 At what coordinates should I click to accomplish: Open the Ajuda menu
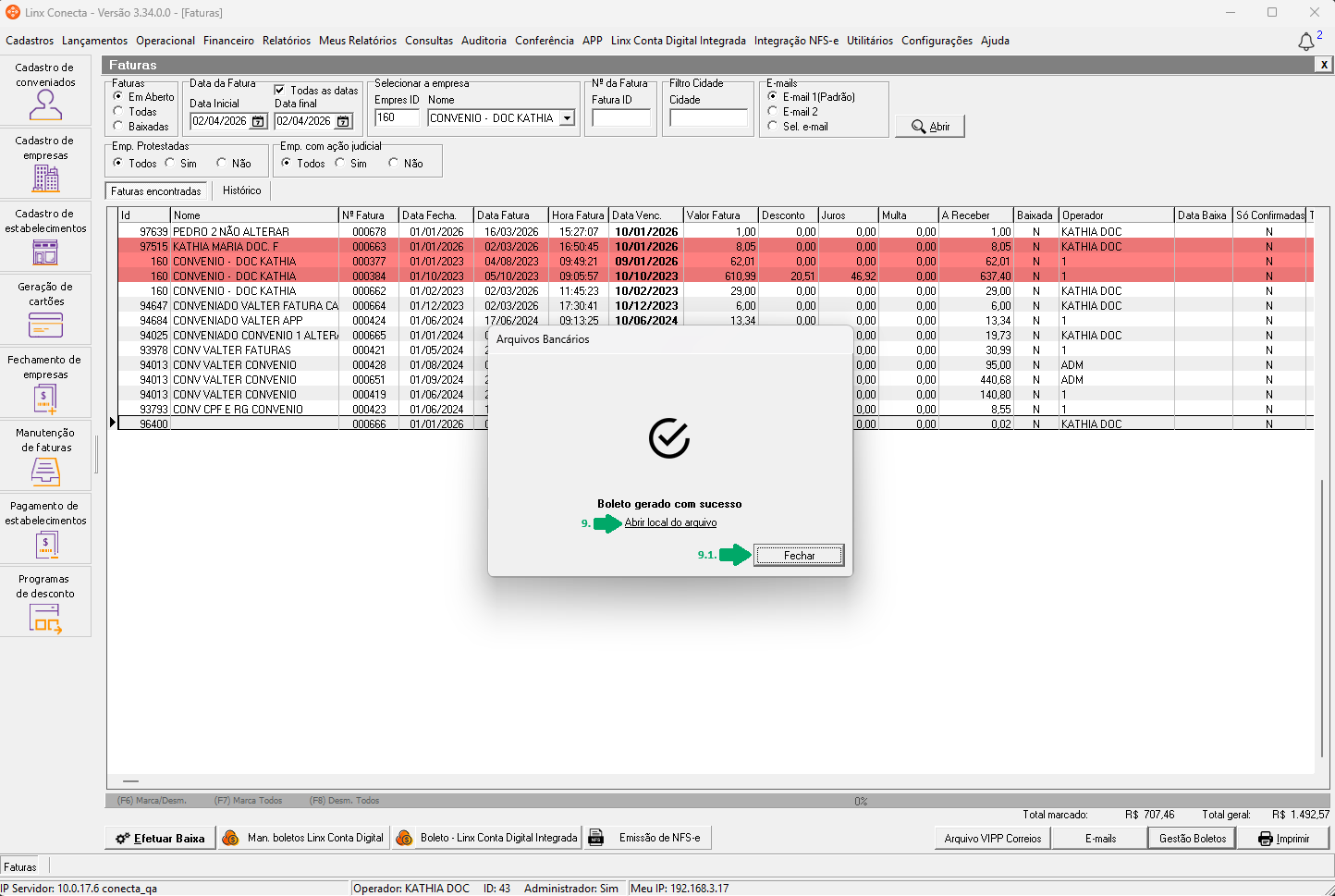coord(995,41)
